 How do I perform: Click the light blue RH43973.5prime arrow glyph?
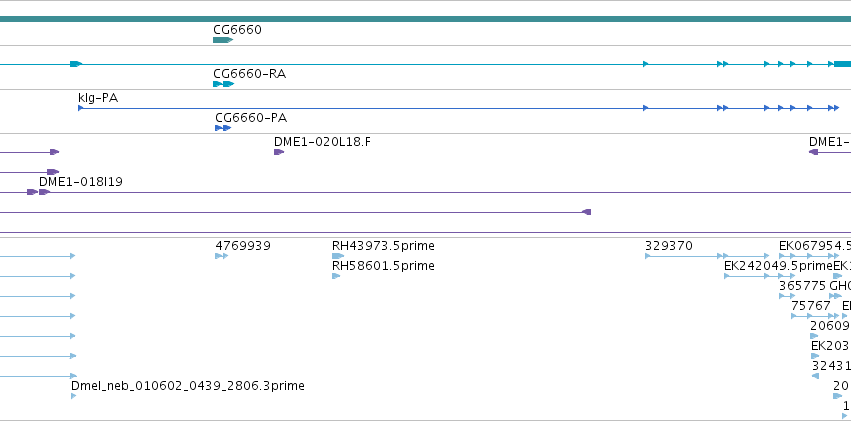coord(338,256)
